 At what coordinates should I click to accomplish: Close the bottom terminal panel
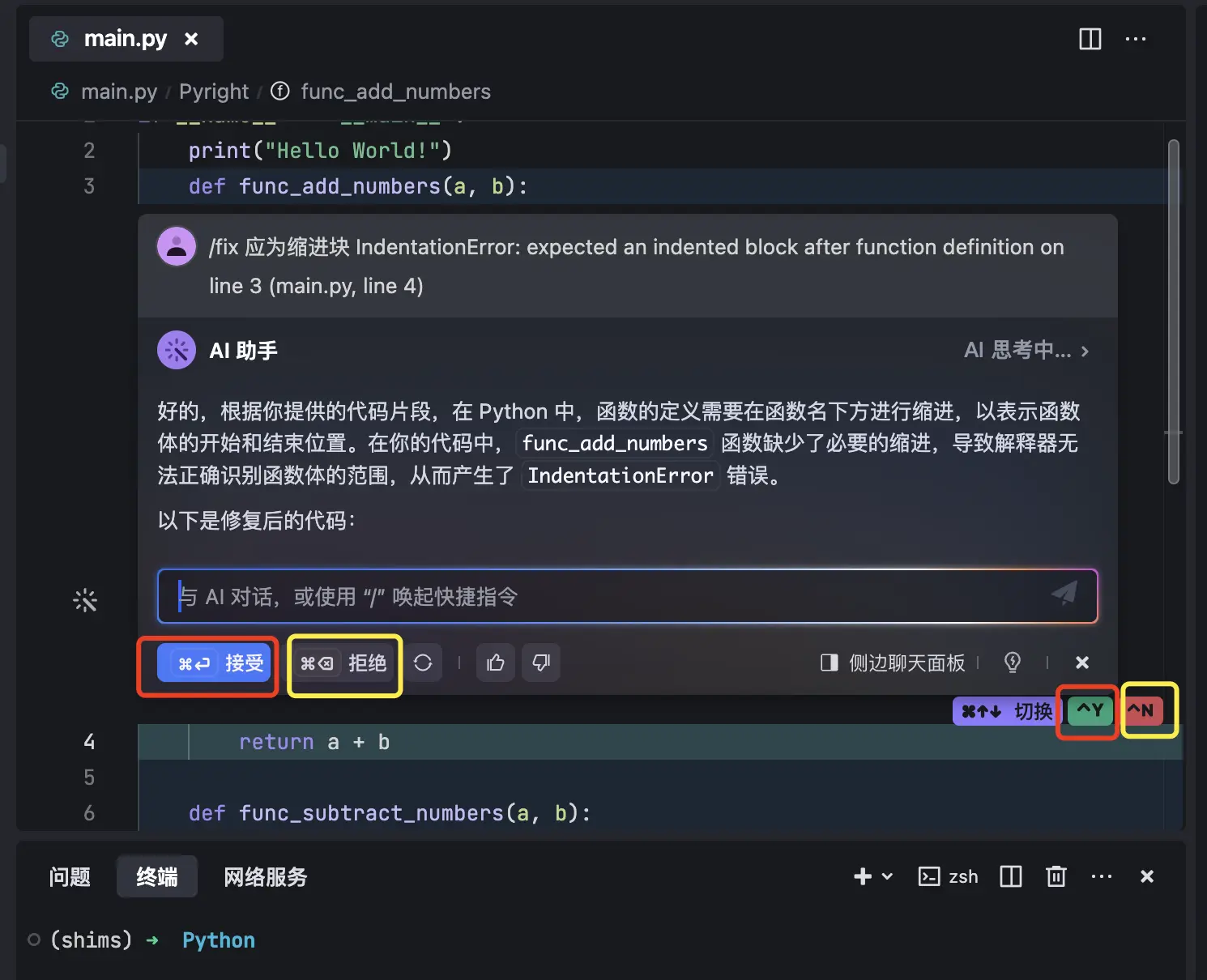[1147, 876]
